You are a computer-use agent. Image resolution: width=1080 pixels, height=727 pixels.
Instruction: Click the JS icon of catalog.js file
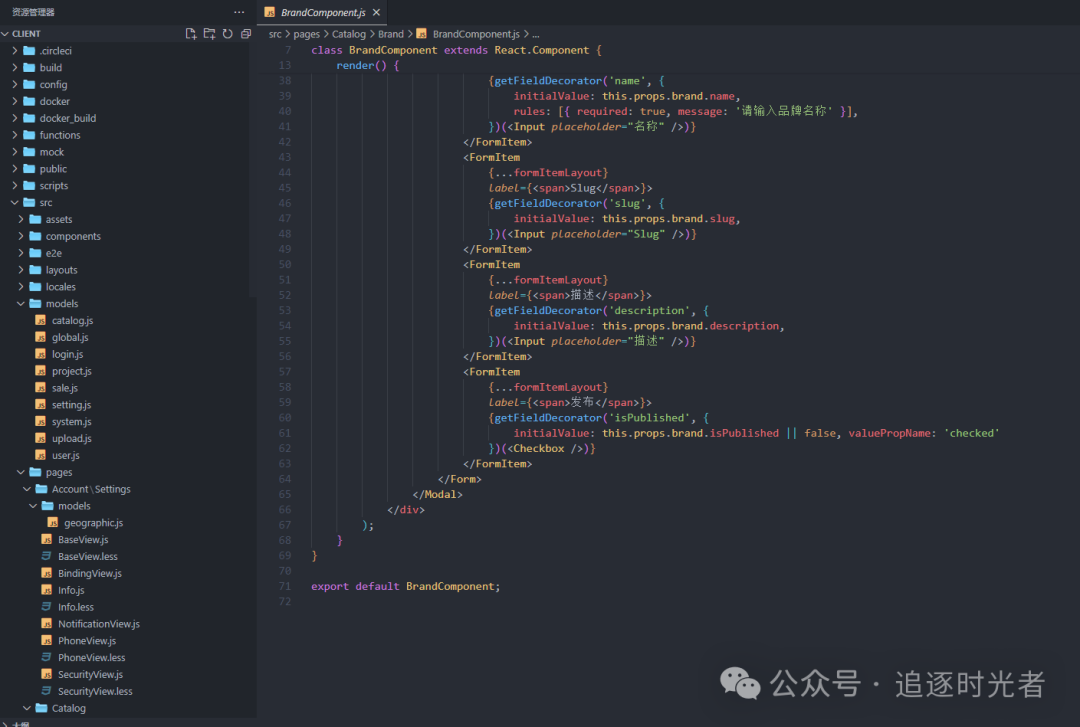[x=41, y=321]
